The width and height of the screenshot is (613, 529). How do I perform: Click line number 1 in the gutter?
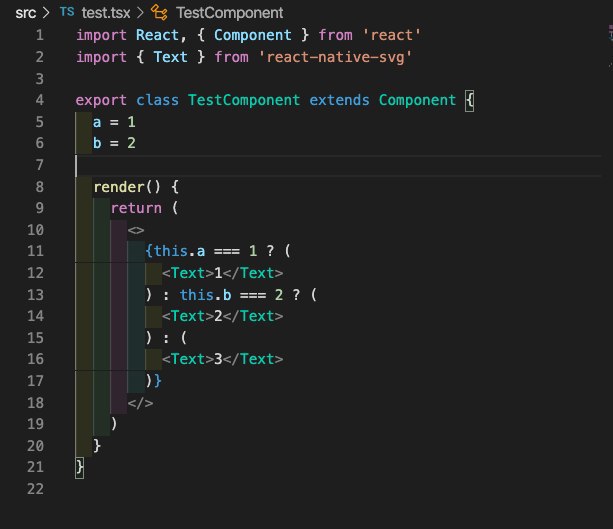pyautogui.click(x=39, y=35)
